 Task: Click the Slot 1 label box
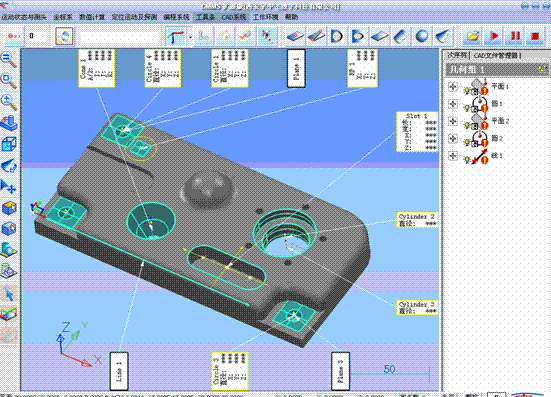pos(417,132)
